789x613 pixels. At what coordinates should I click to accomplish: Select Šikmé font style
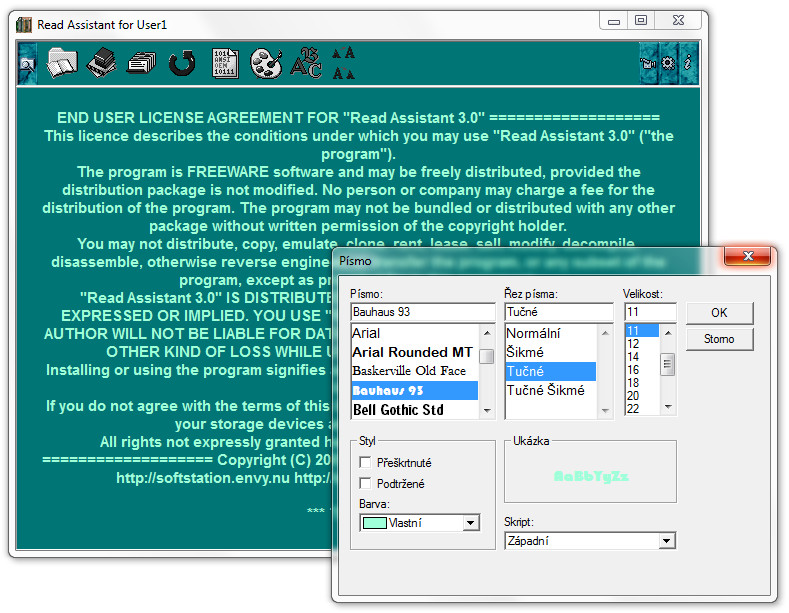550,352
